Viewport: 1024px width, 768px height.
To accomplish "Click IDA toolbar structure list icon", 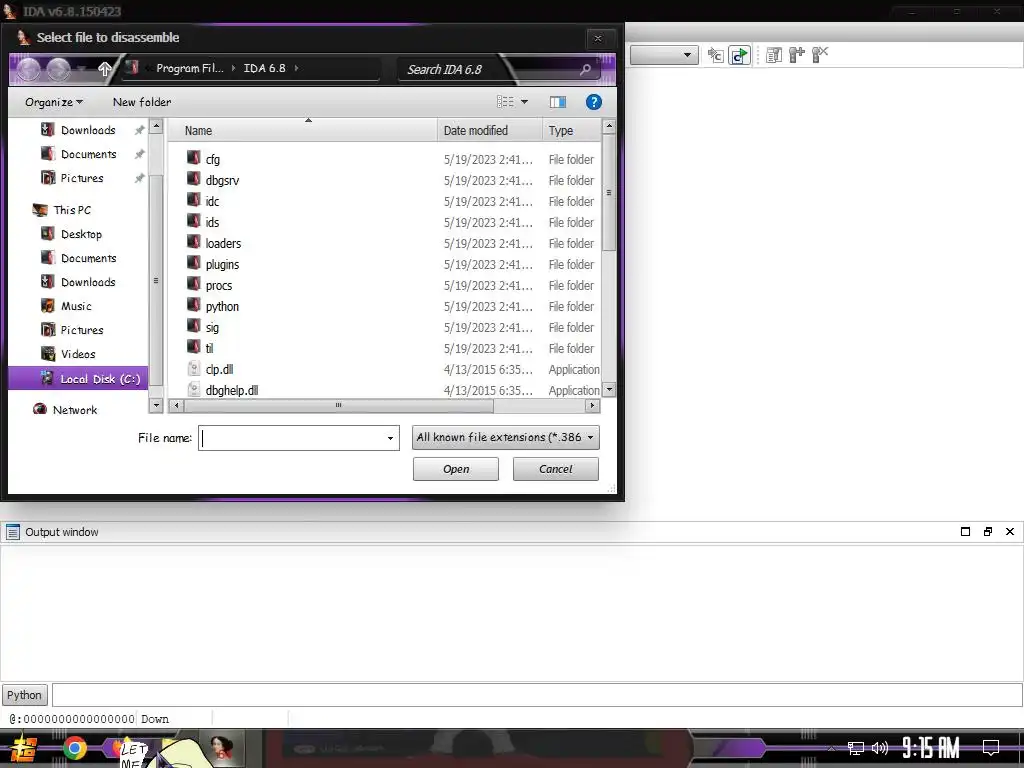I will tap(774, 56).
